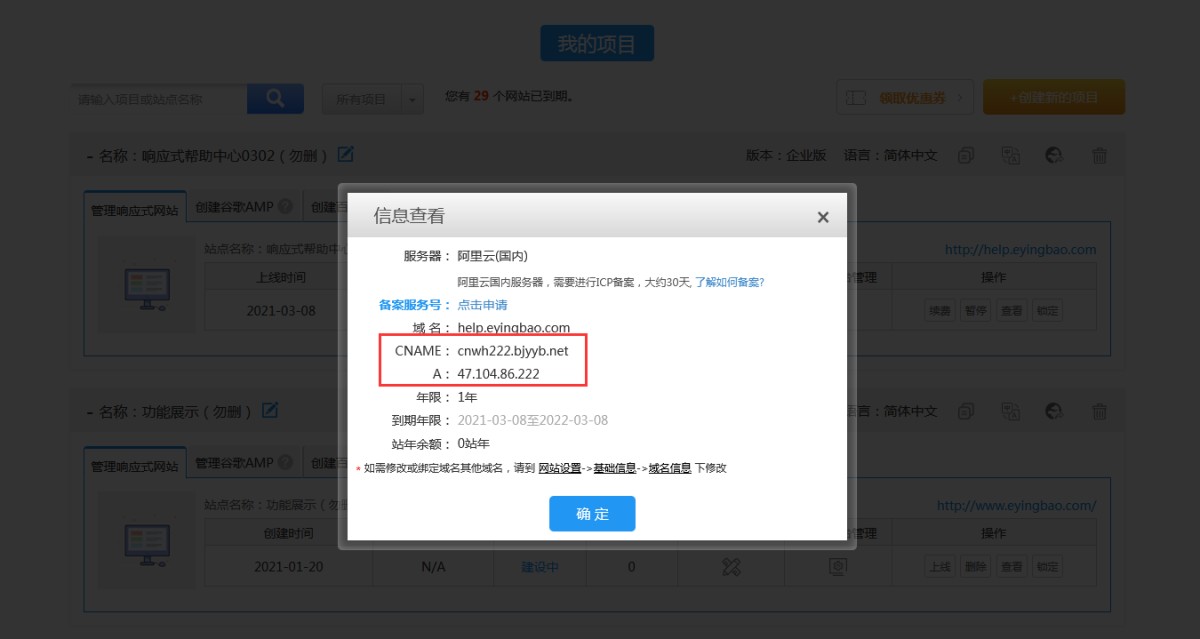Click the 建设中 status link
Viewport: 1200px width, 639px height.
(540, 567)
